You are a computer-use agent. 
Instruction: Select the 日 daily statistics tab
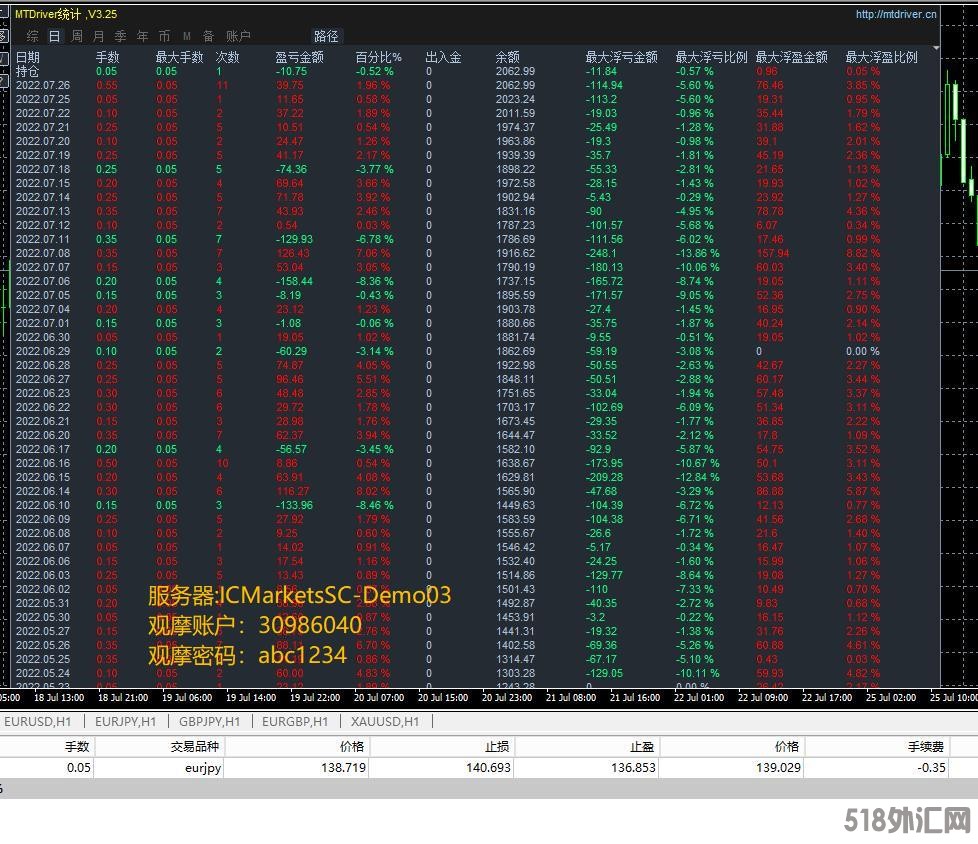coord(54,36)
